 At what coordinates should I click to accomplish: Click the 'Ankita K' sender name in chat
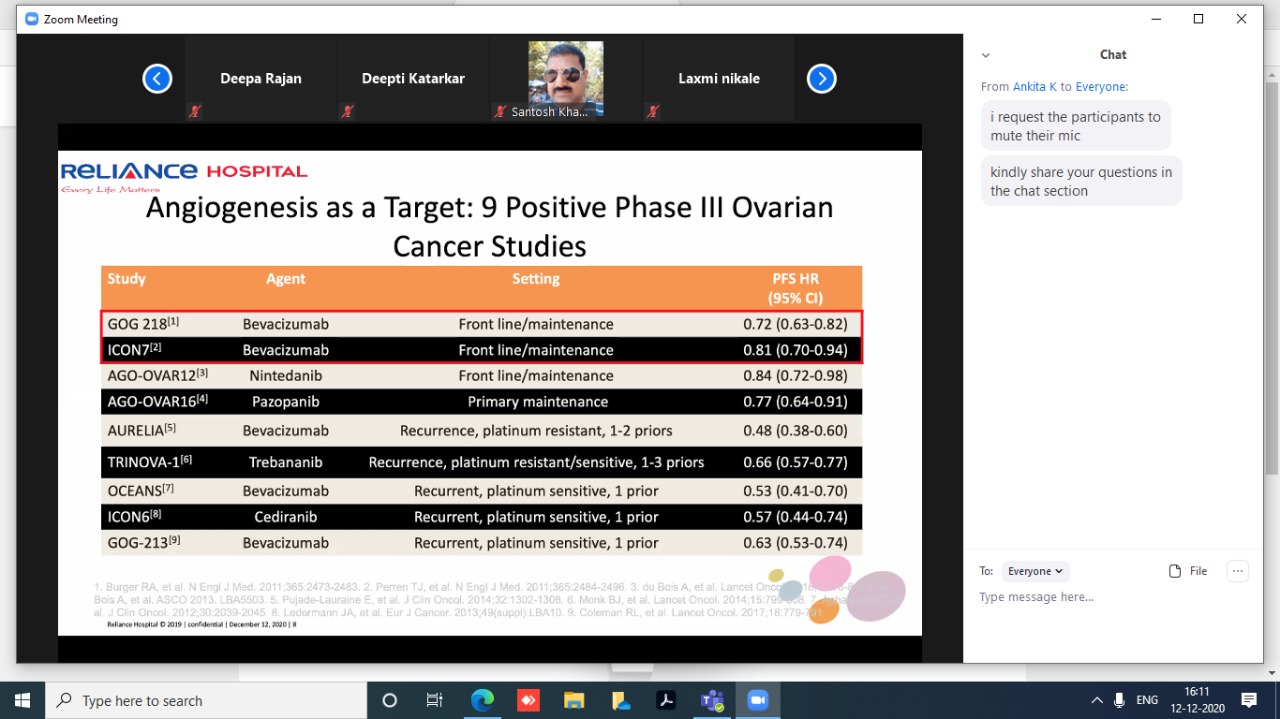(1035, 87)
